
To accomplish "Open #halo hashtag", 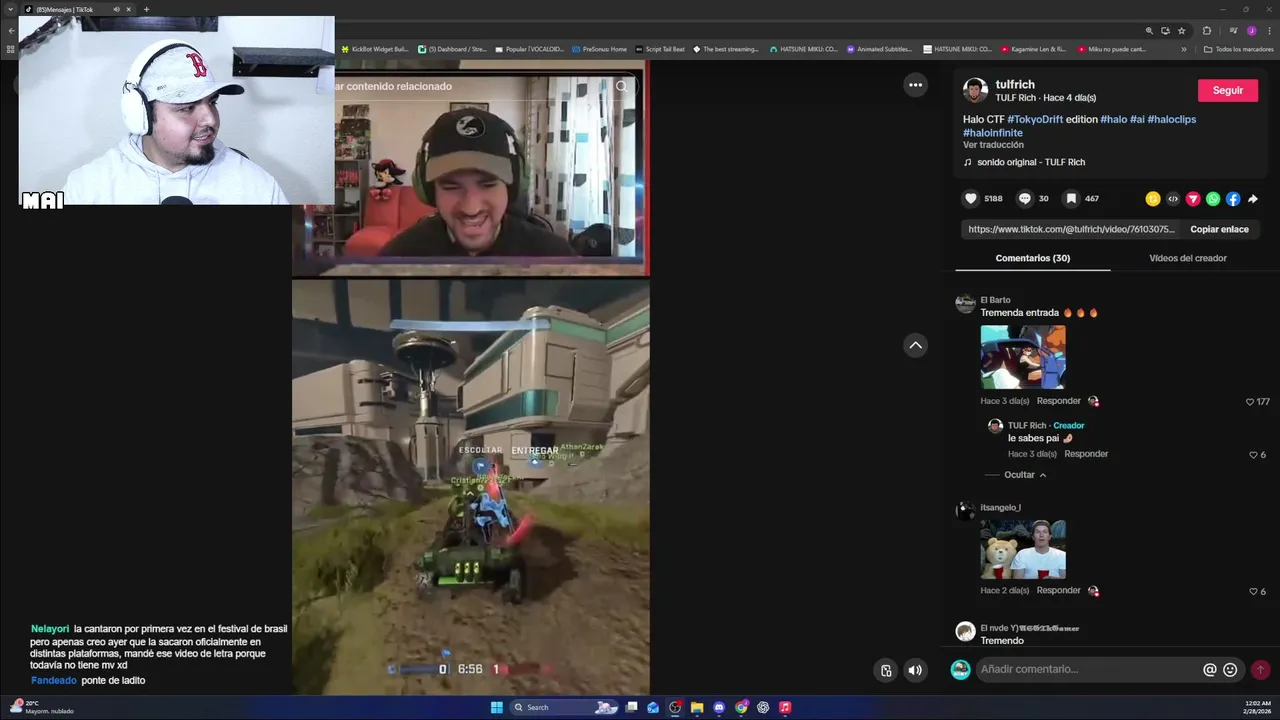I will (1113, 119).
